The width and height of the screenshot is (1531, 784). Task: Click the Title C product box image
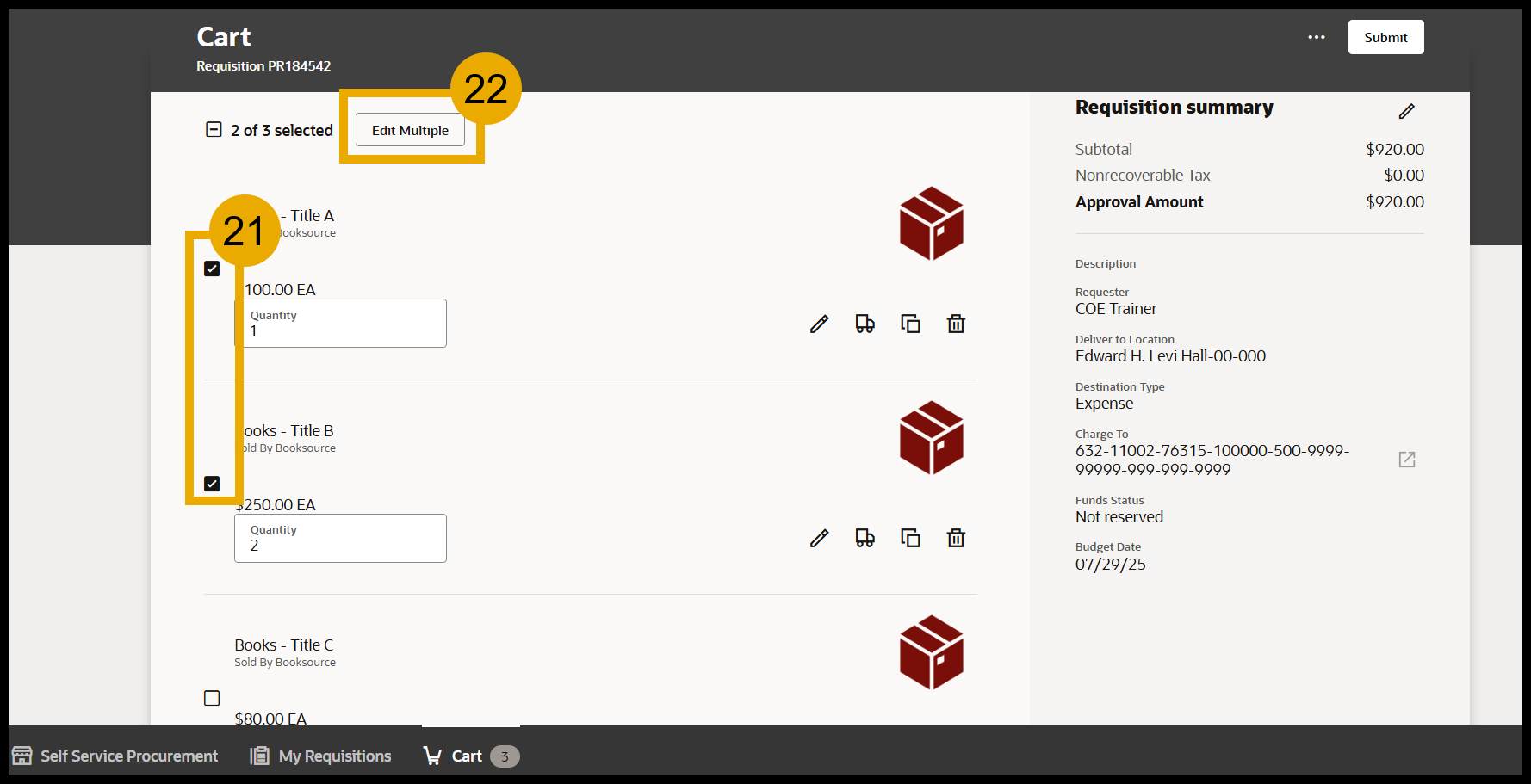(931, 652)
